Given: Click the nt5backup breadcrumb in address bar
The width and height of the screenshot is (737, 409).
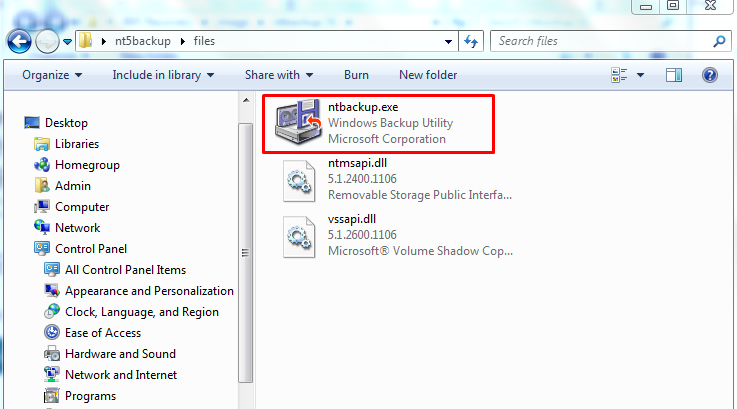Looking at the screenshot, I should (x=139, y=42).
